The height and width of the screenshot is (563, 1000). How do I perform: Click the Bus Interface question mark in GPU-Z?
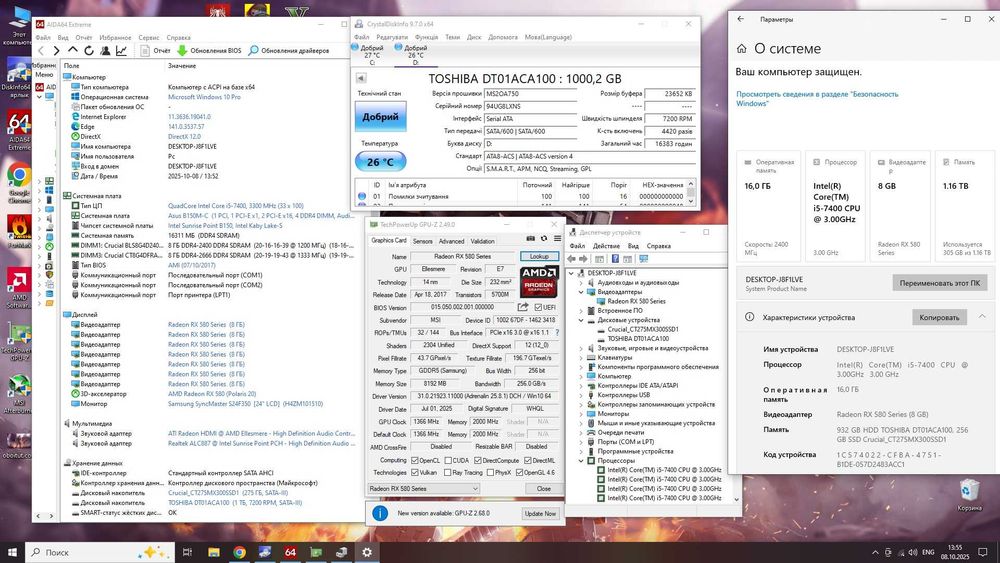(x=557, y=333)
